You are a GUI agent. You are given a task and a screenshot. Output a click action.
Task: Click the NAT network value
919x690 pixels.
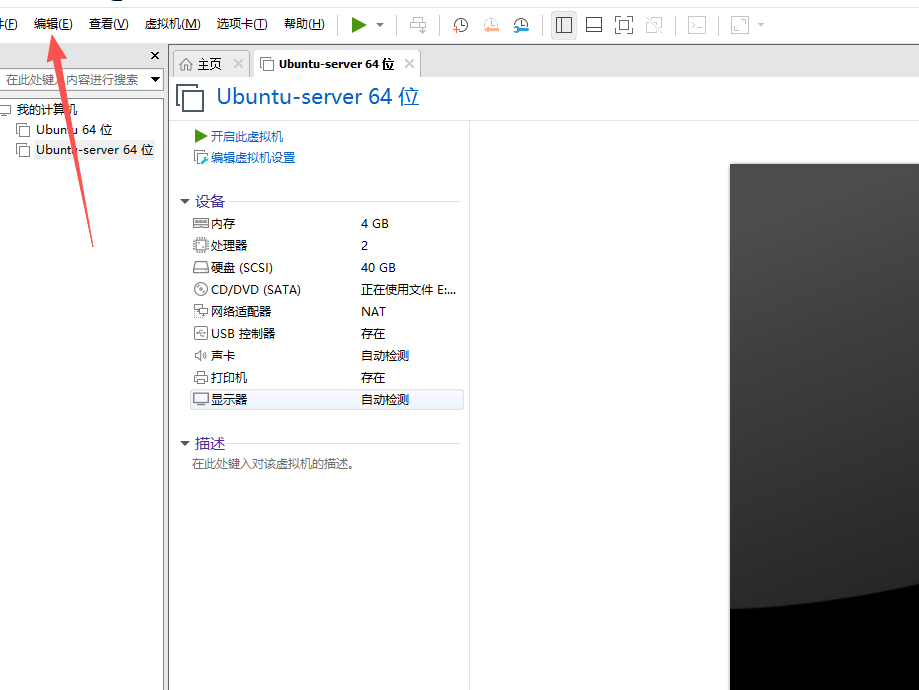(373, 311)
